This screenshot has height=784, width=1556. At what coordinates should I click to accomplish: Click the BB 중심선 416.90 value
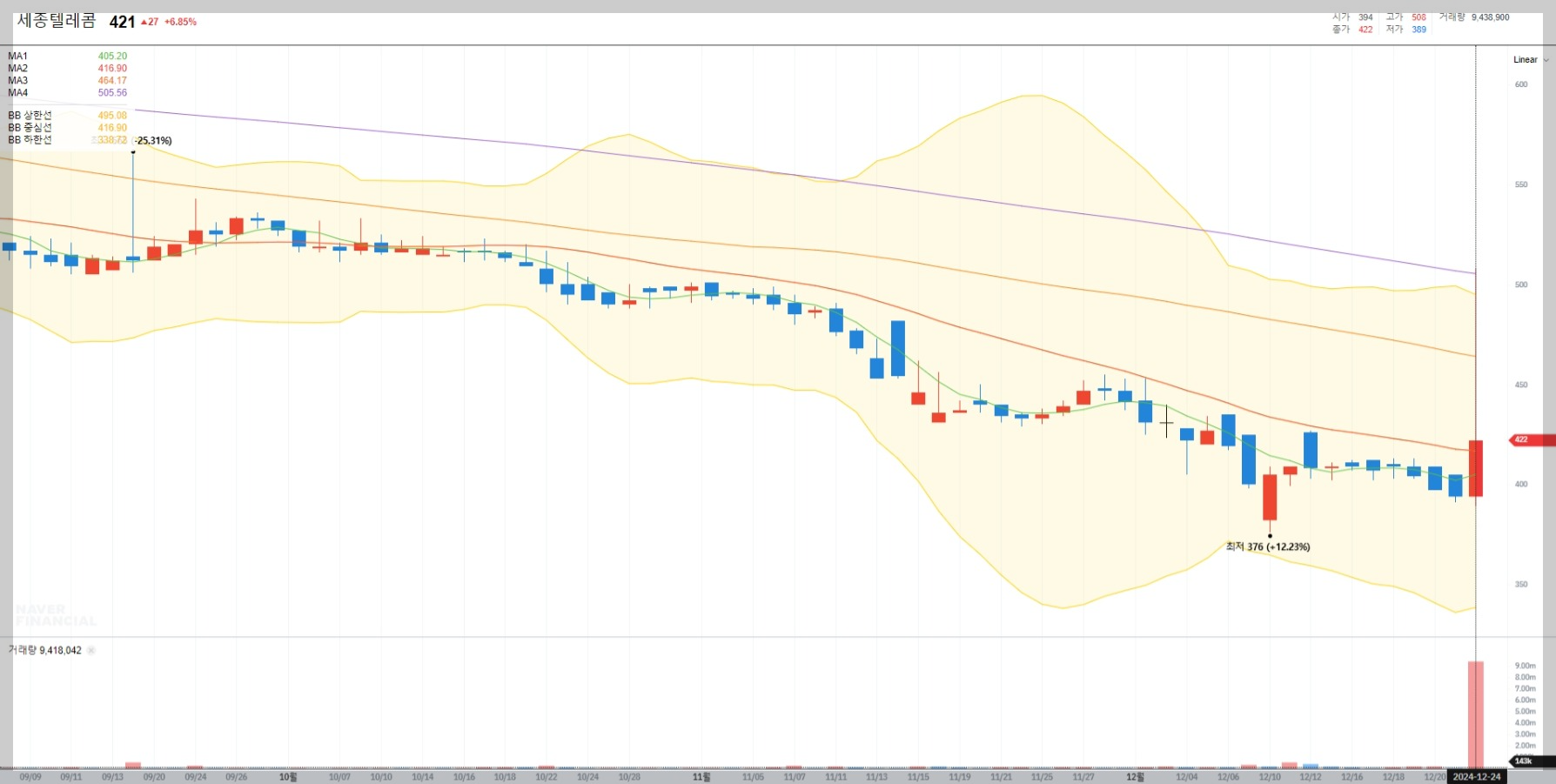click(x=112, y=127)
